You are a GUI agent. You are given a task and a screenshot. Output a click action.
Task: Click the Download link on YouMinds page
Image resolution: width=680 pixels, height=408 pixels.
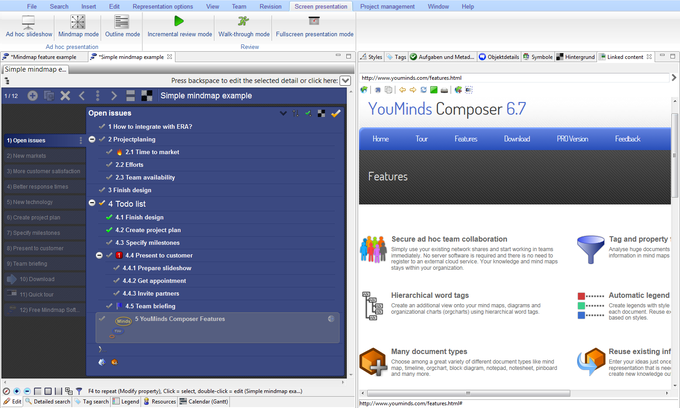[517, 139]
